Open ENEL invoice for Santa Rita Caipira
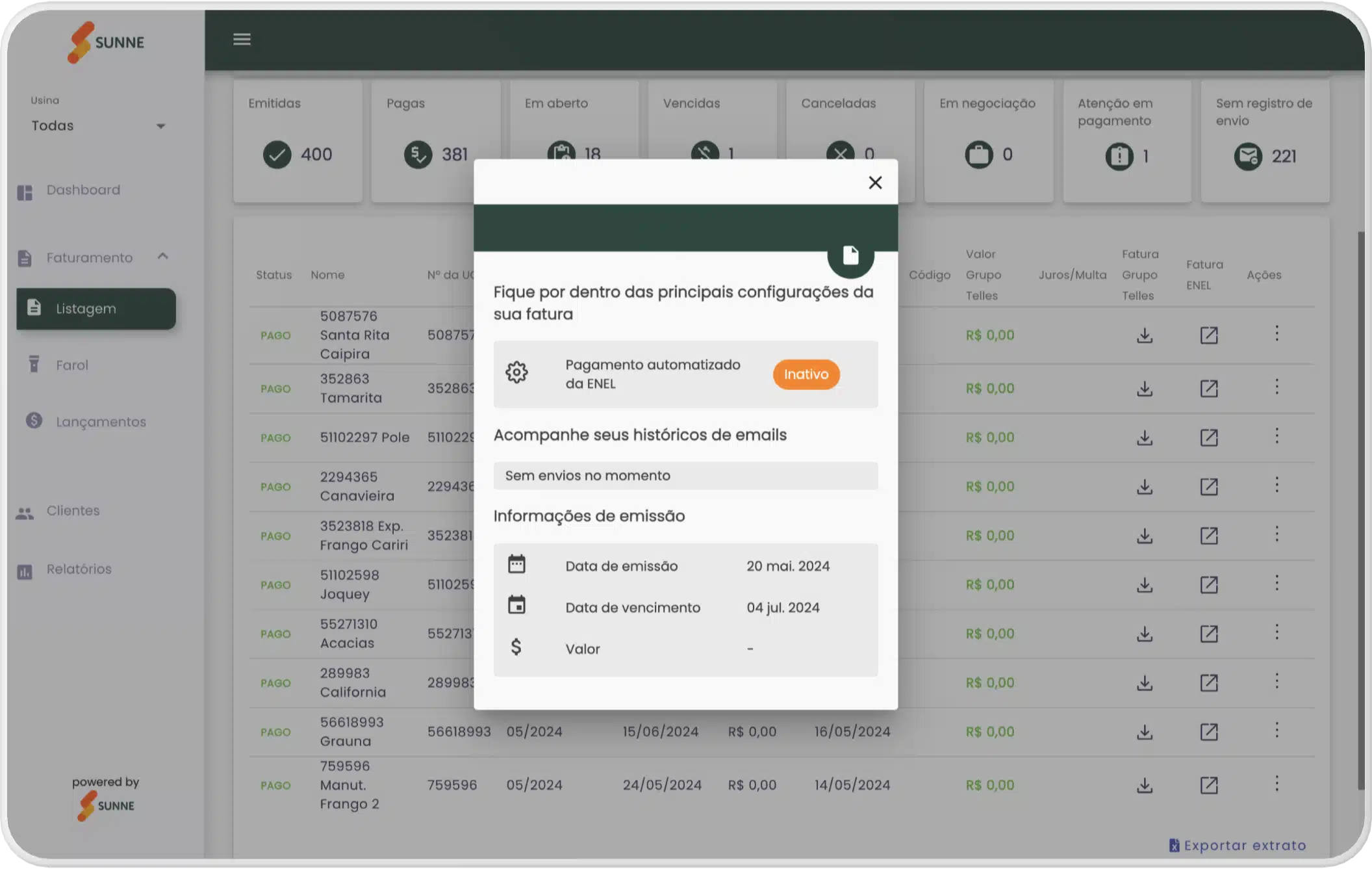The image size is (1372, 869). point(1209,335)
